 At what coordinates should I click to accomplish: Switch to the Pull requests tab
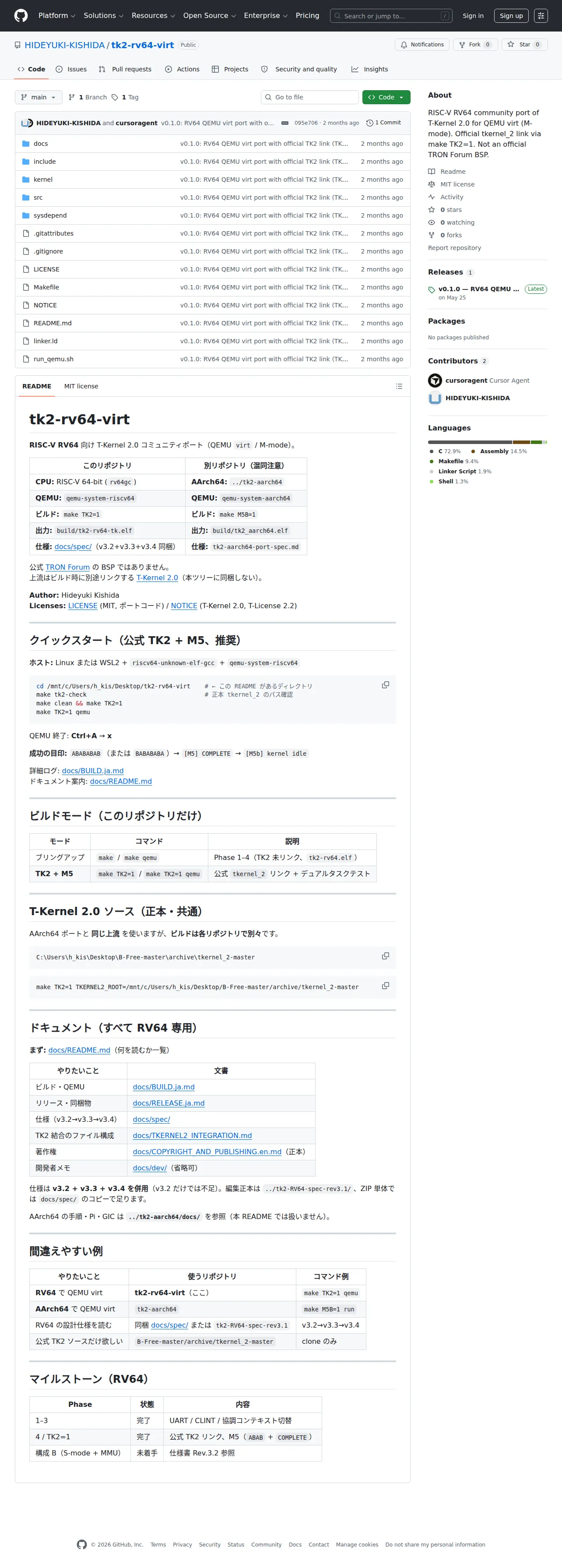(125, 69)
